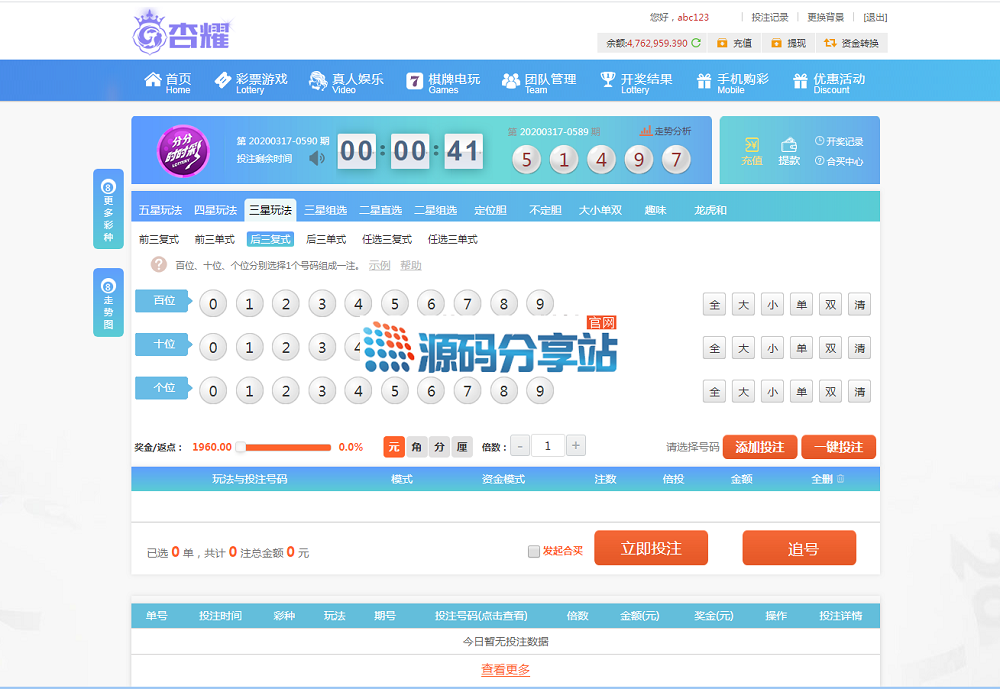The image size is (1000, 689).
Task: Refresh the account balance
Action: tap(696, 43)
